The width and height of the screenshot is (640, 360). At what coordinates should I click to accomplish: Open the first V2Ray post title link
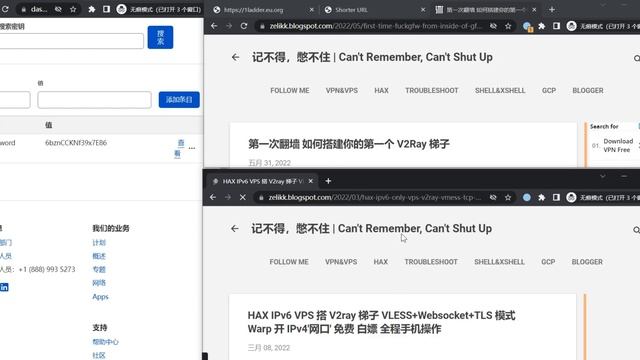point(349,144)
